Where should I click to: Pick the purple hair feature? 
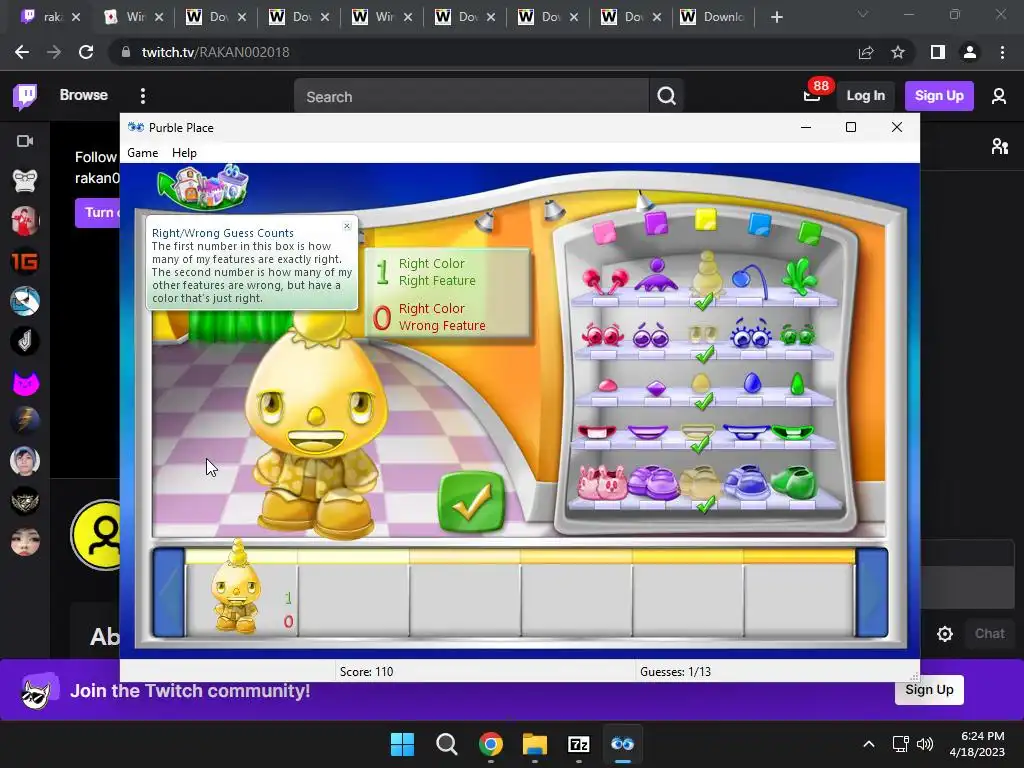coord(656,275)
